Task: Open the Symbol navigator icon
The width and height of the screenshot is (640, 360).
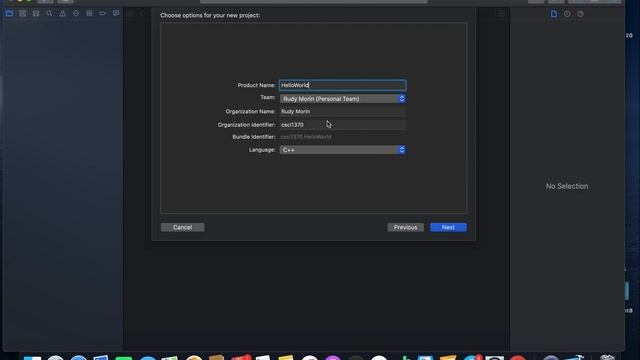Action: click(x=36, y=13)
